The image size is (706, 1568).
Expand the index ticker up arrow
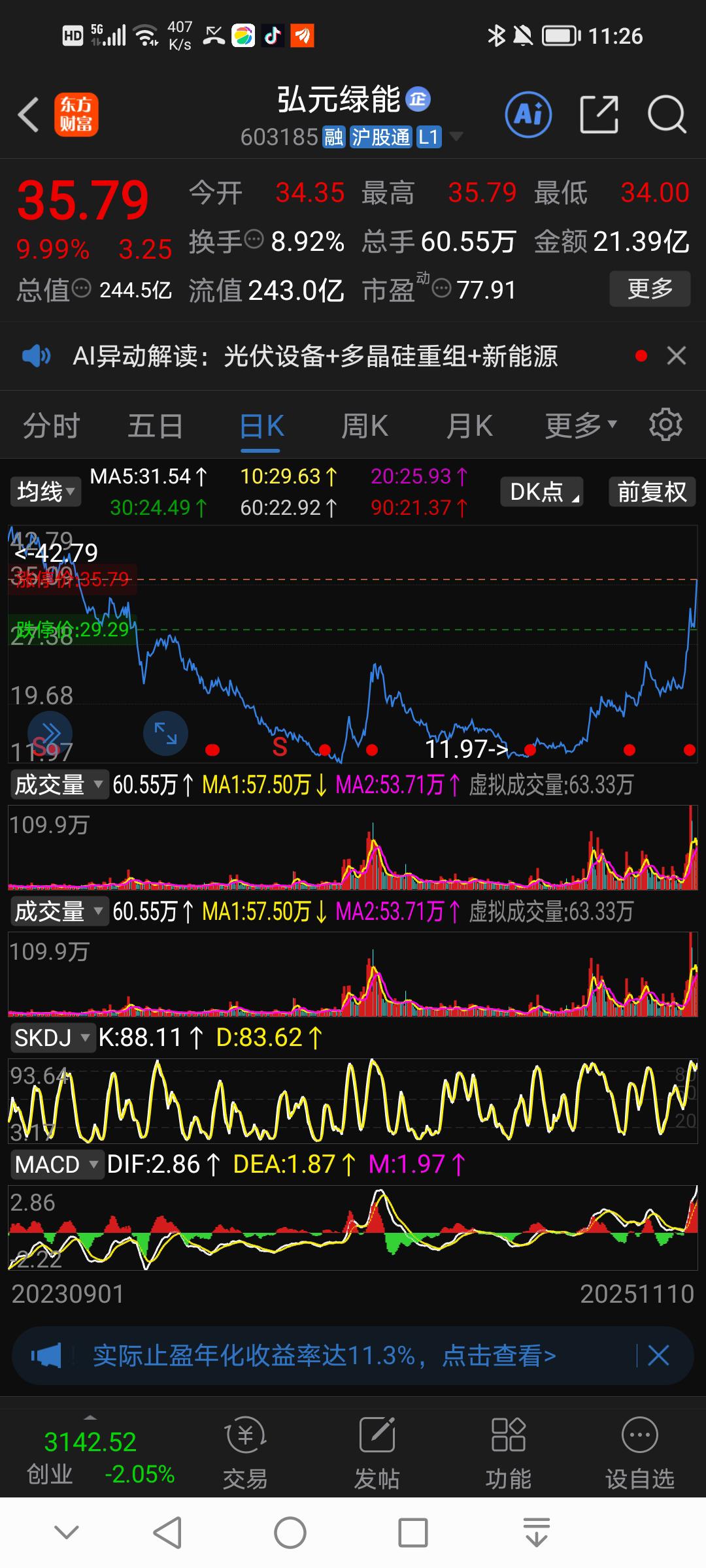90,1418
